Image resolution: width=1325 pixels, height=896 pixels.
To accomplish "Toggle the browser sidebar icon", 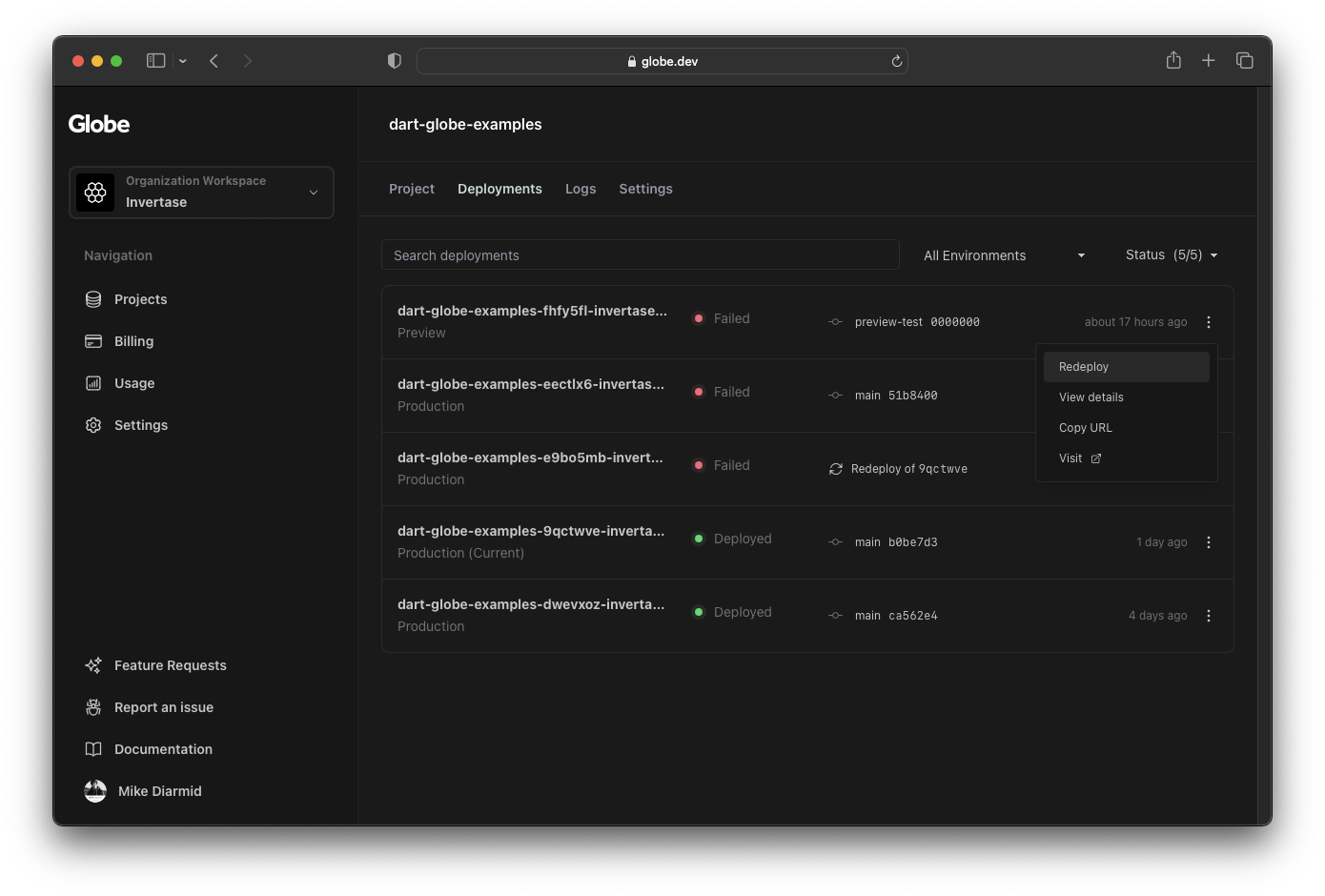I will [156, 61].
